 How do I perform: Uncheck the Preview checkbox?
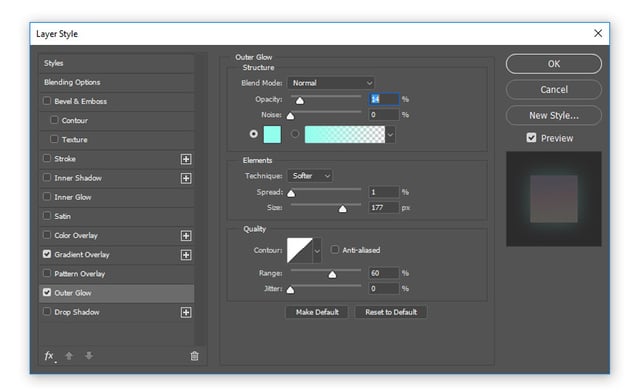(x=531, y=138)
